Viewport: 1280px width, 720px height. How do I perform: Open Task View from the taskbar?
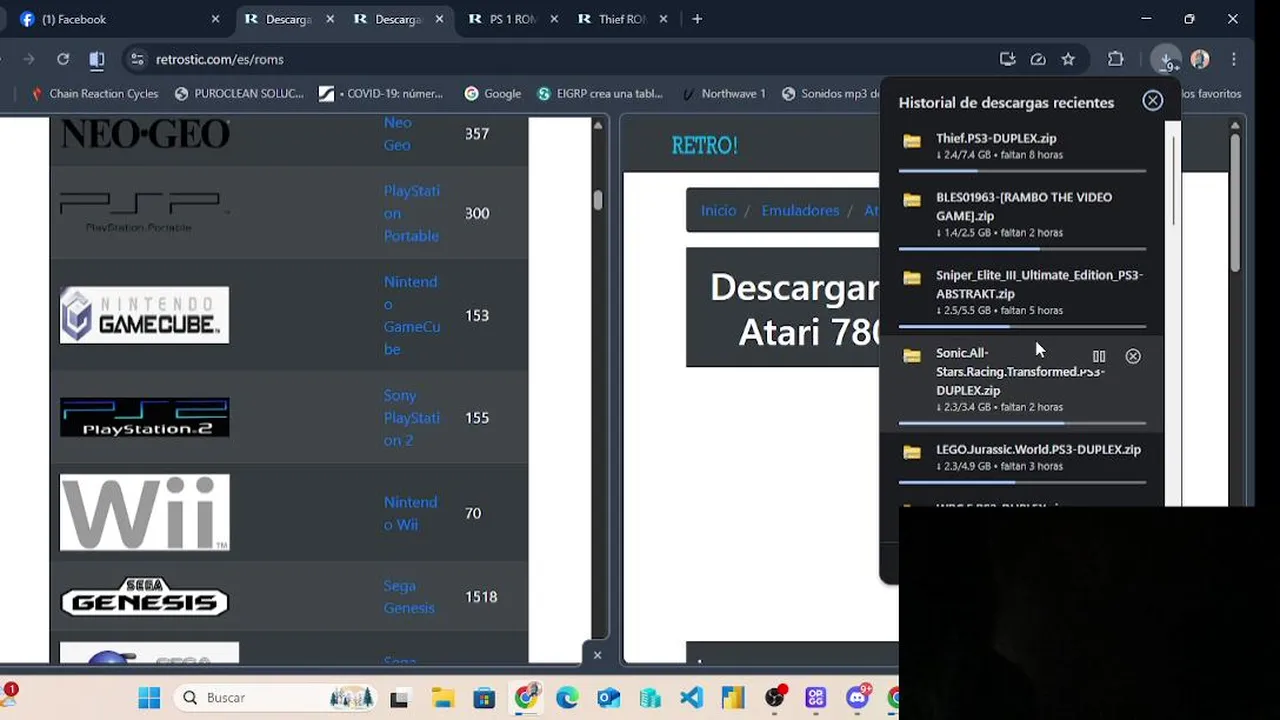[400, 697]
